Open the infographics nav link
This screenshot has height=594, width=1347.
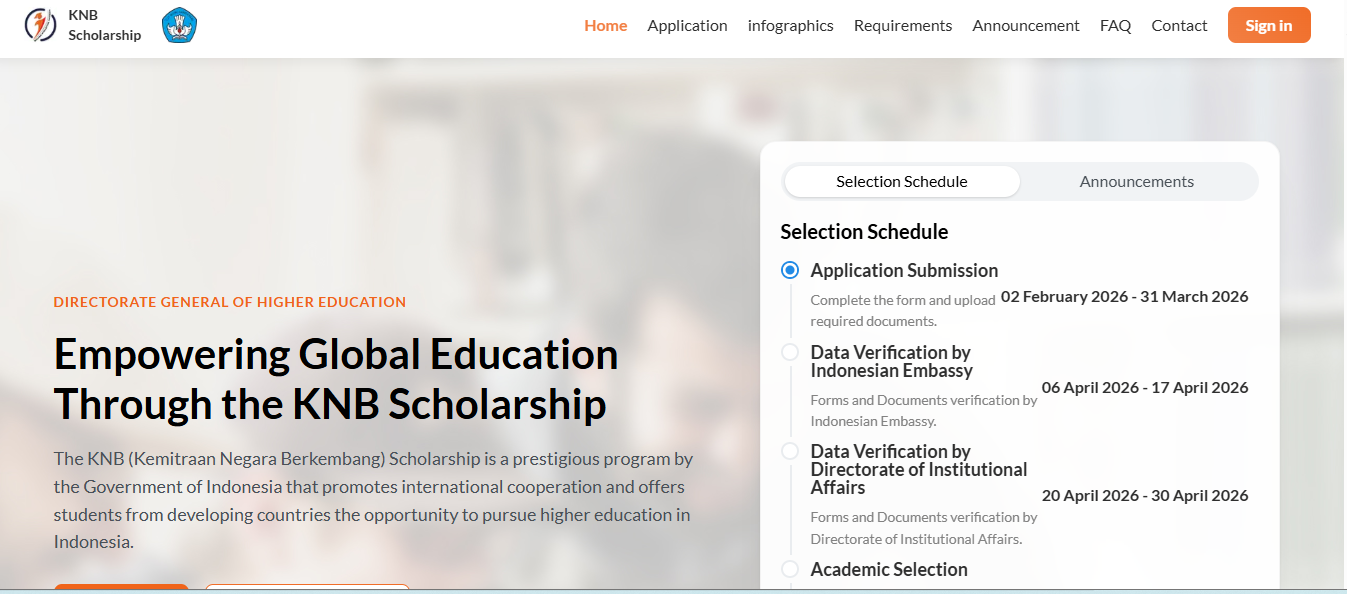(x=790, y=26)
